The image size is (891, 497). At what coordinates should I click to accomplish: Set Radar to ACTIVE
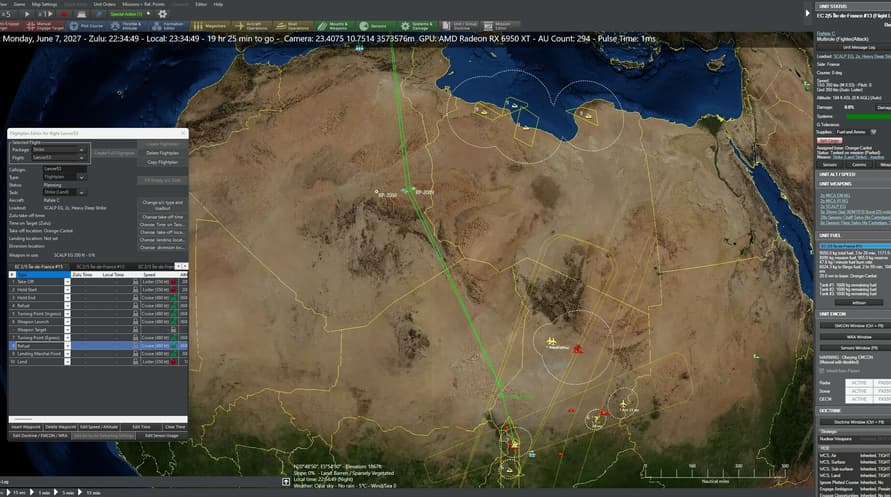pos(859,383)
